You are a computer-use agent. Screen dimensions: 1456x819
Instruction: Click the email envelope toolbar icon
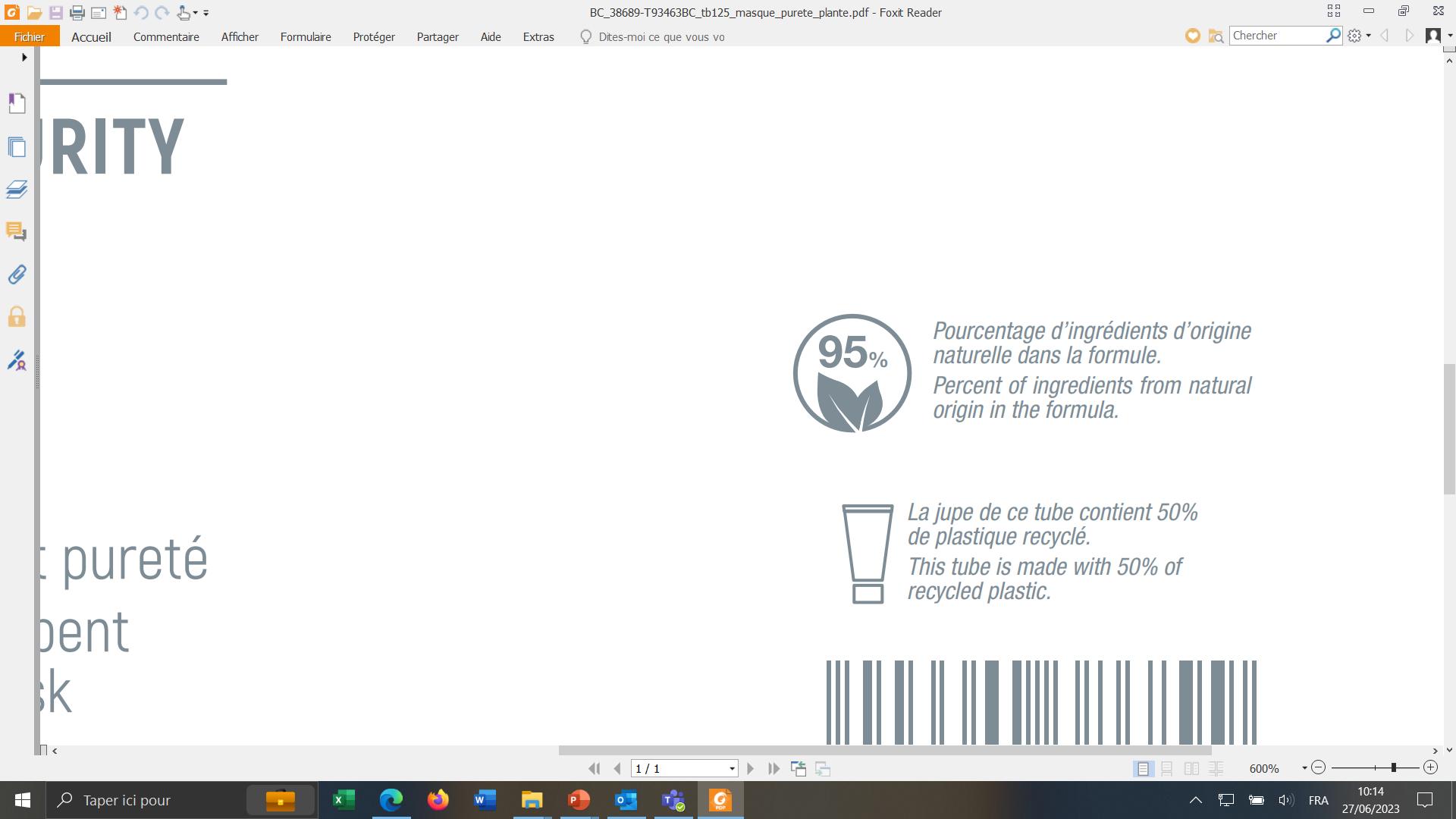[x=99, y=13]
